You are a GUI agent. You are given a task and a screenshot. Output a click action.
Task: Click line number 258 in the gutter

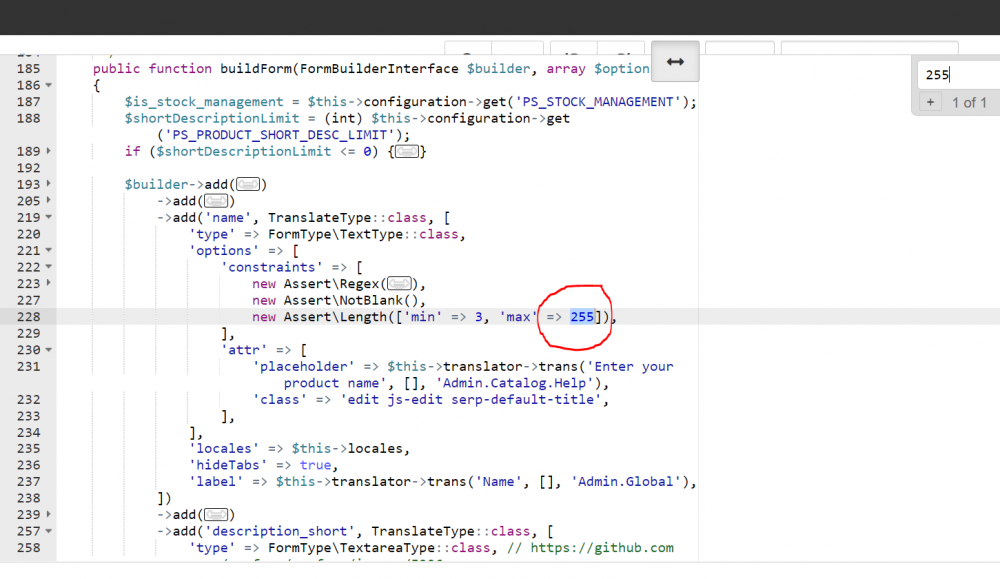[29, 548]
